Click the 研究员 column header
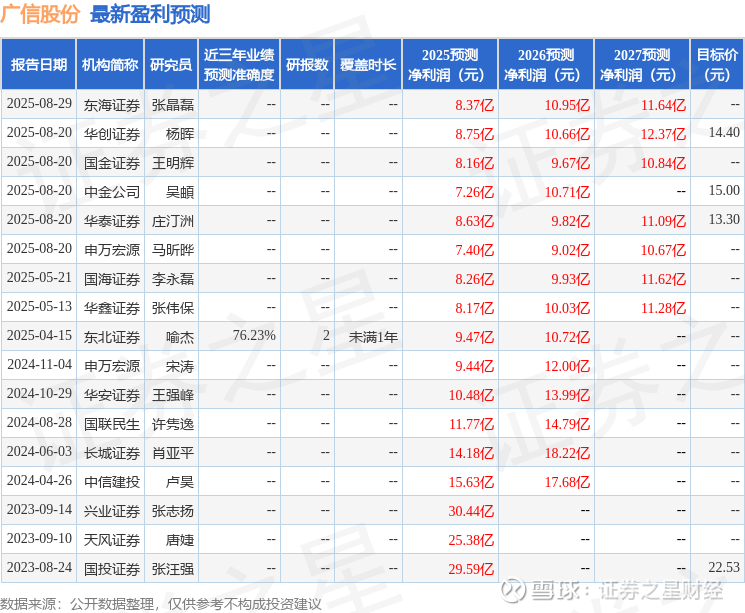 click(171, 65)
